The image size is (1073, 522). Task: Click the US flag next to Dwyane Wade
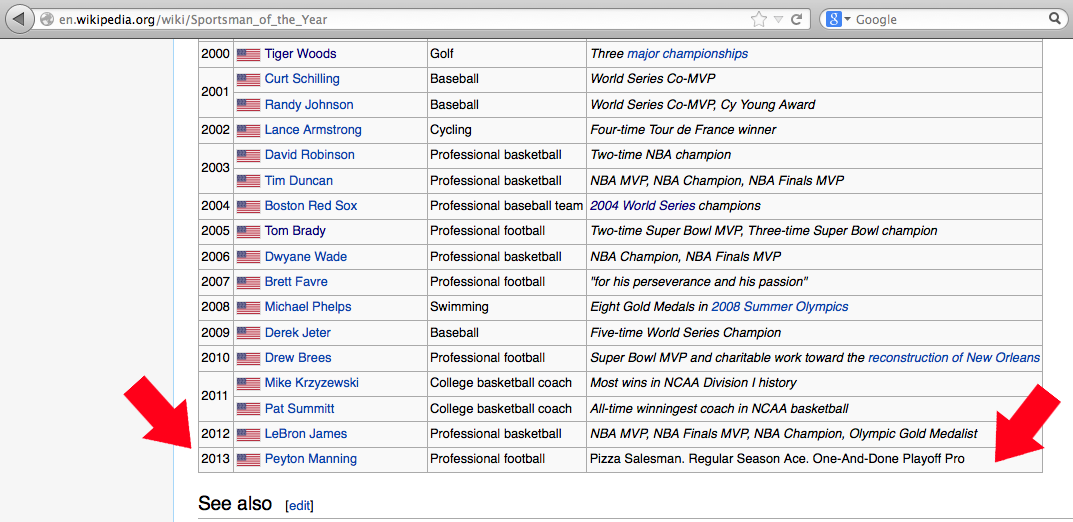248,257
